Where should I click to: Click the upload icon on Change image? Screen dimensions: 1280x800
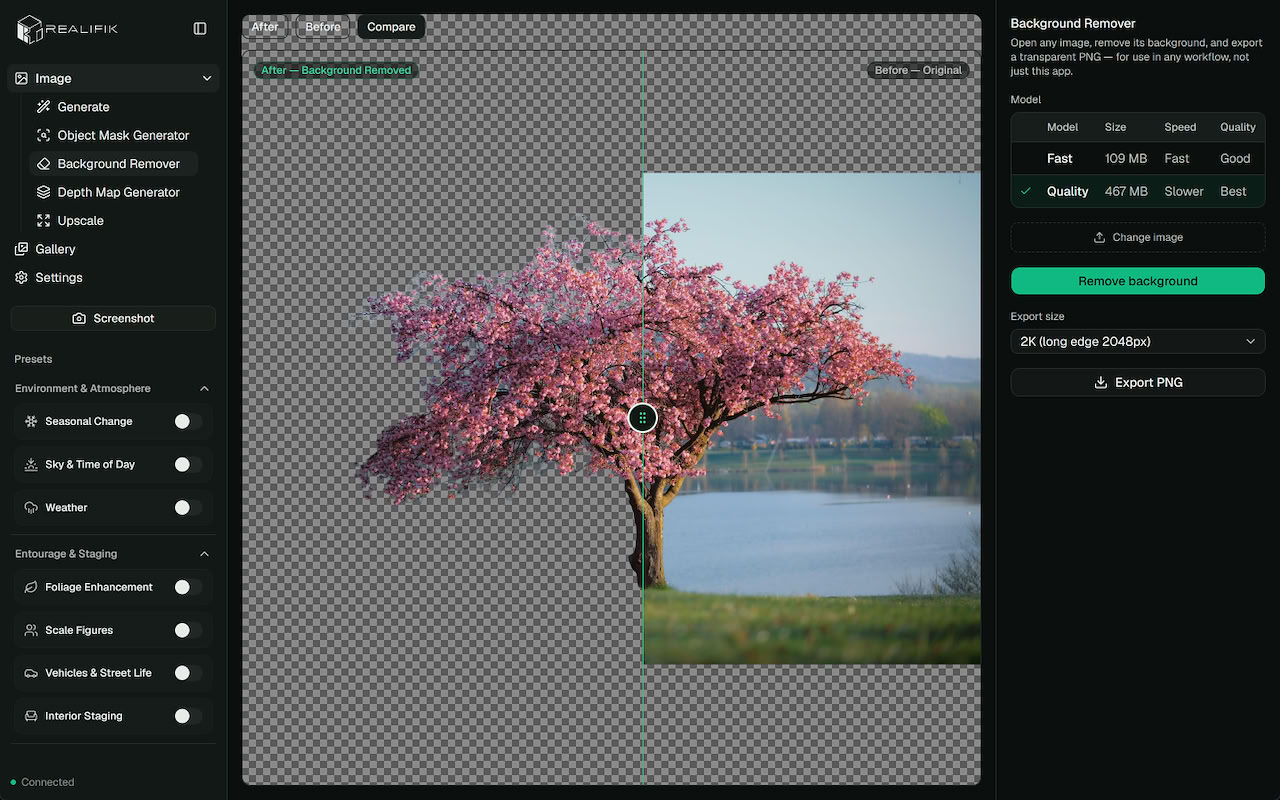coord(1099,237)
